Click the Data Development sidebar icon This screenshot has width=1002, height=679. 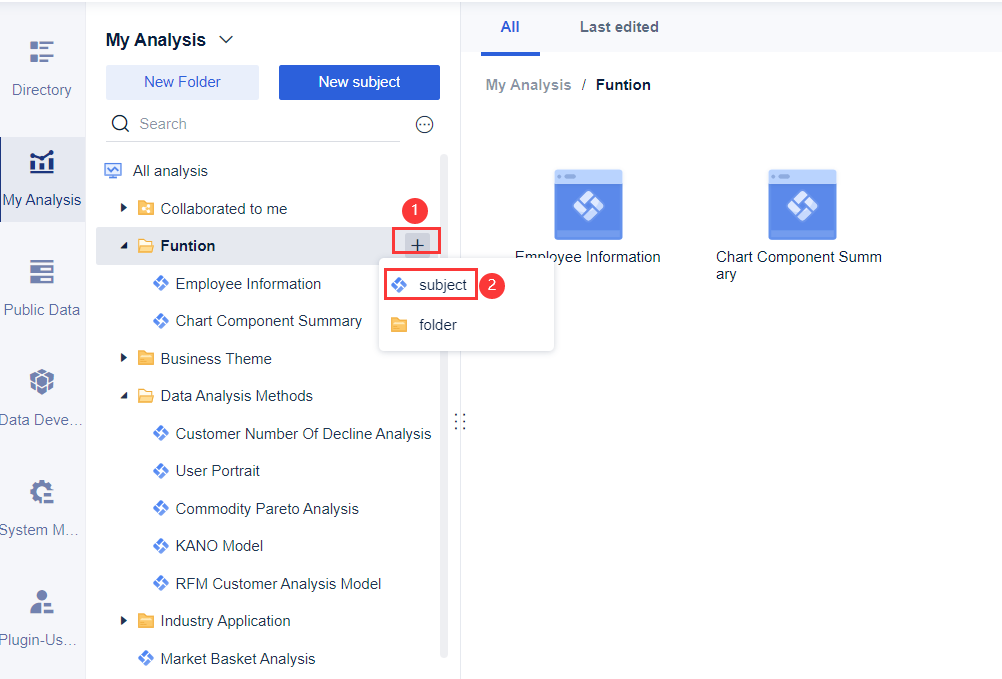pos(42,382)
